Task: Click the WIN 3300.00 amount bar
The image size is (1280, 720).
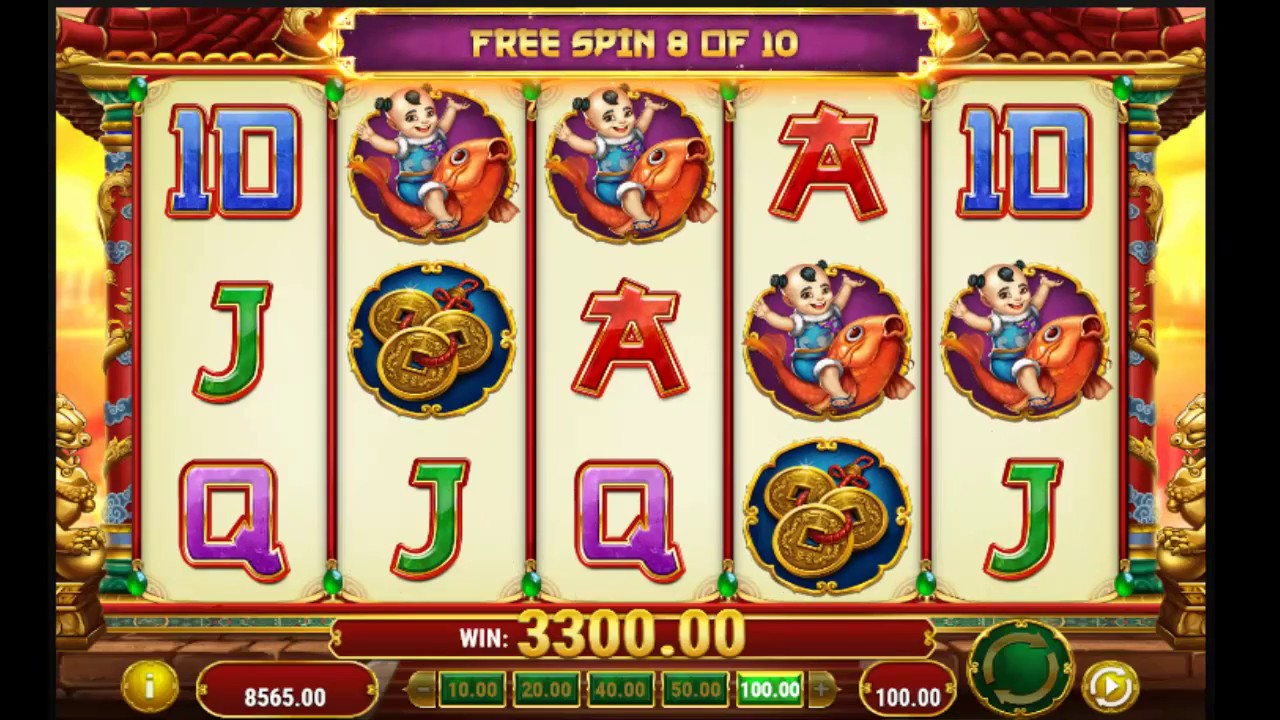Action: pyautogui.click(x=632, y=636)
